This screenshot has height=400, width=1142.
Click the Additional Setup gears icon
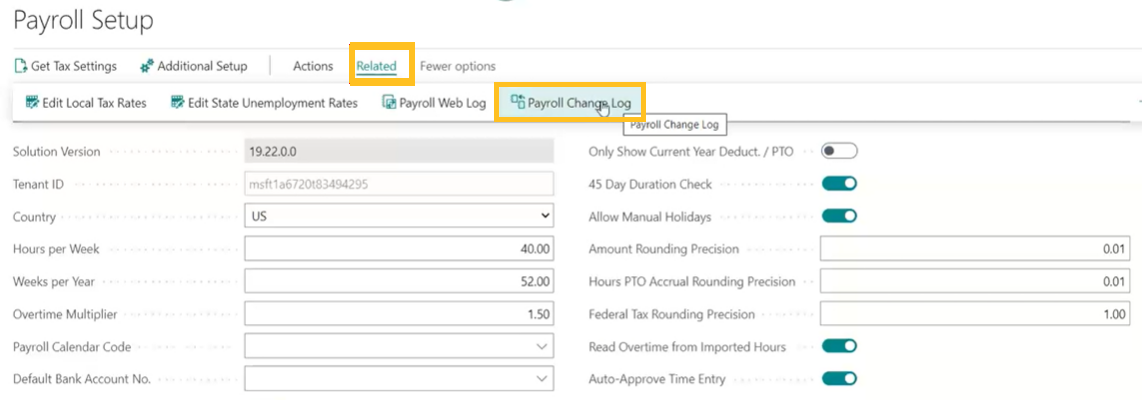pos(147,66)
